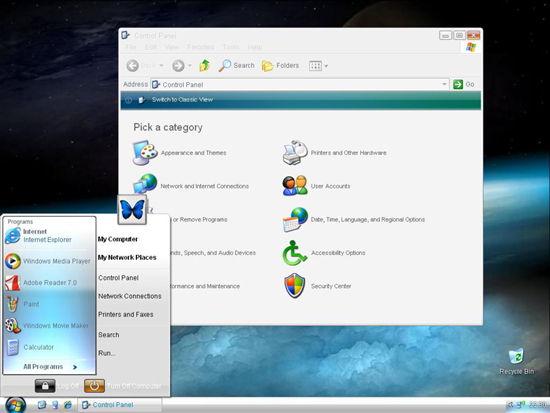Viewport: 550px width, 413px height.
Task: Click the Forward arrow toolbar icon
Action: 178,66
